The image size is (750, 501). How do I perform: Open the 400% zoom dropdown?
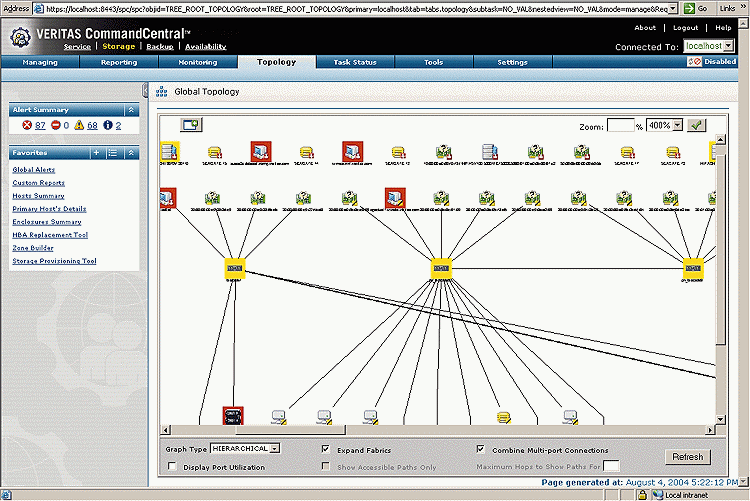pyautogui.click(x=677, y=125)
